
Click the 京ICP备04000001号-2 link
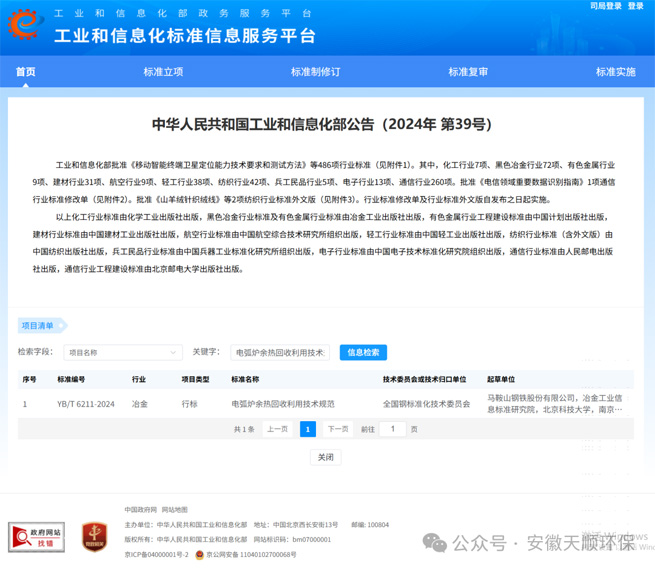click(156, 555)
